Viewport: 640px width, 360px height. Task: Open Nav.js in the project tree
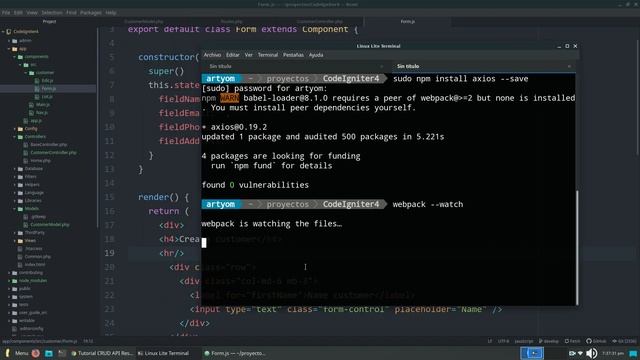[x=42, y=113]
